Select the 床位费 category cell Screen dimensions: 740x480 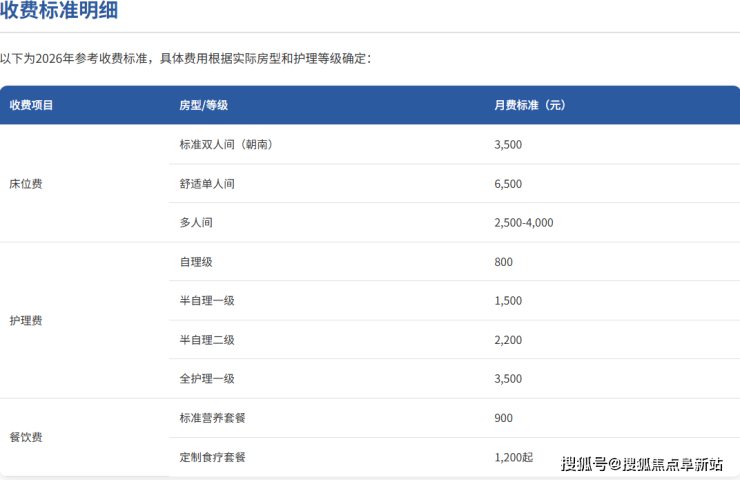click(x=26, y=184)
